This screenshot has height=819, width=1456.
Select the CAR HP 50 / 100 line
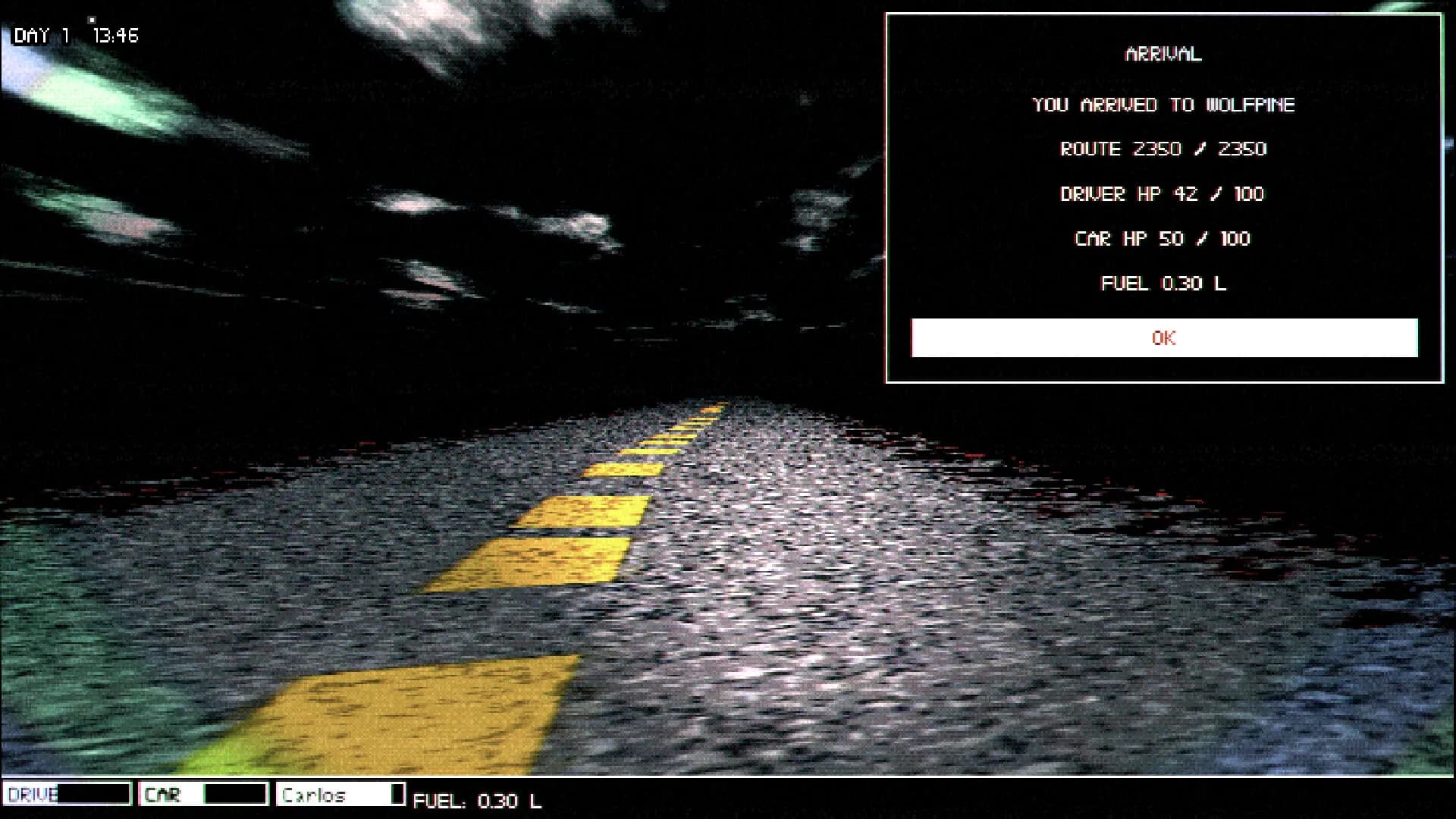[x=1163, y=239]
